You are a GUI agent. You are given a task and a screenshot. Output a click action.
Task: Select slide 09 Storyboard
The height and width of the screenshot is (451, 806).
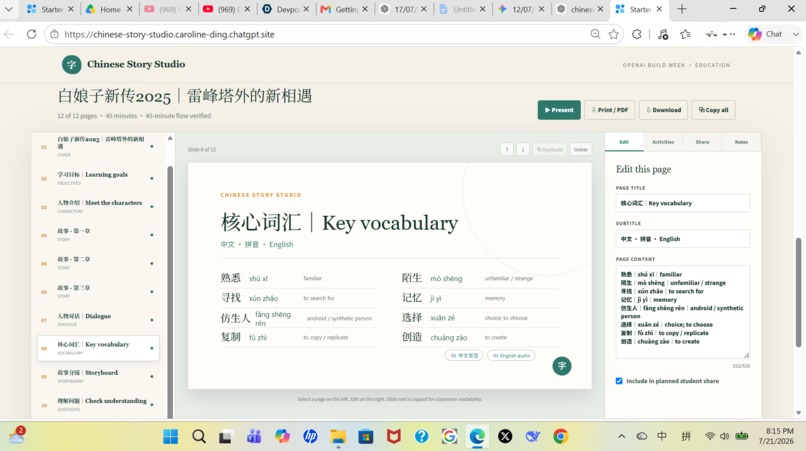click(x=98, y=376)
